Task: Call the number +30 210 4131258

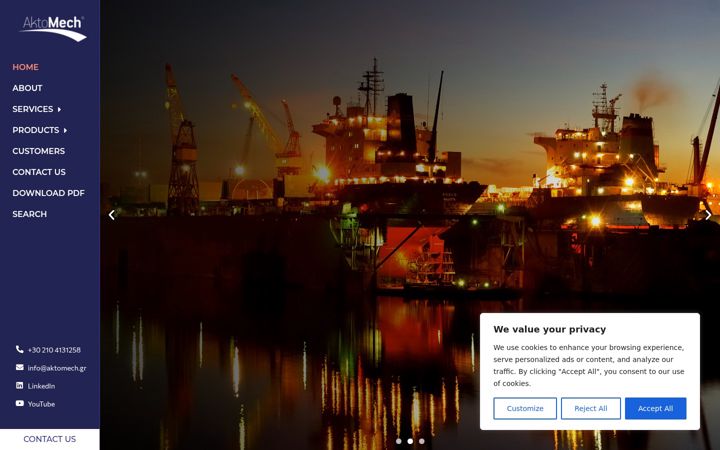Action: pyautogui.click(x=54, y=350)
